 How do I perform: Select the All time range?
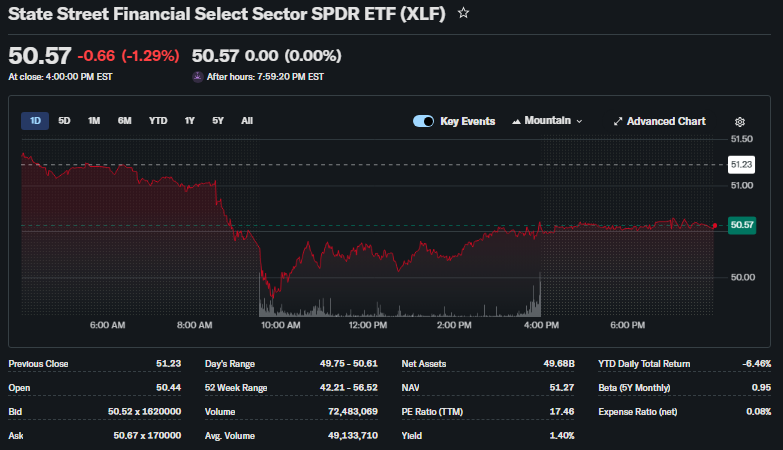[x=247, y=121]
